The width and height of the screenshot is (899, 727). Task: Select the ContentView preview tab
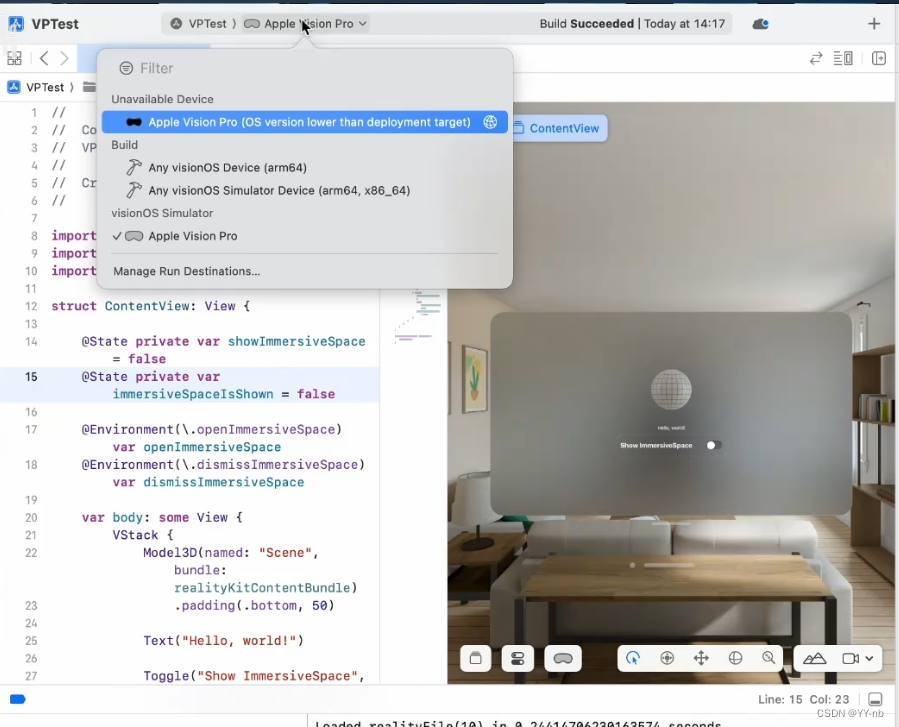pyautogui.click(x=559, y=128)
